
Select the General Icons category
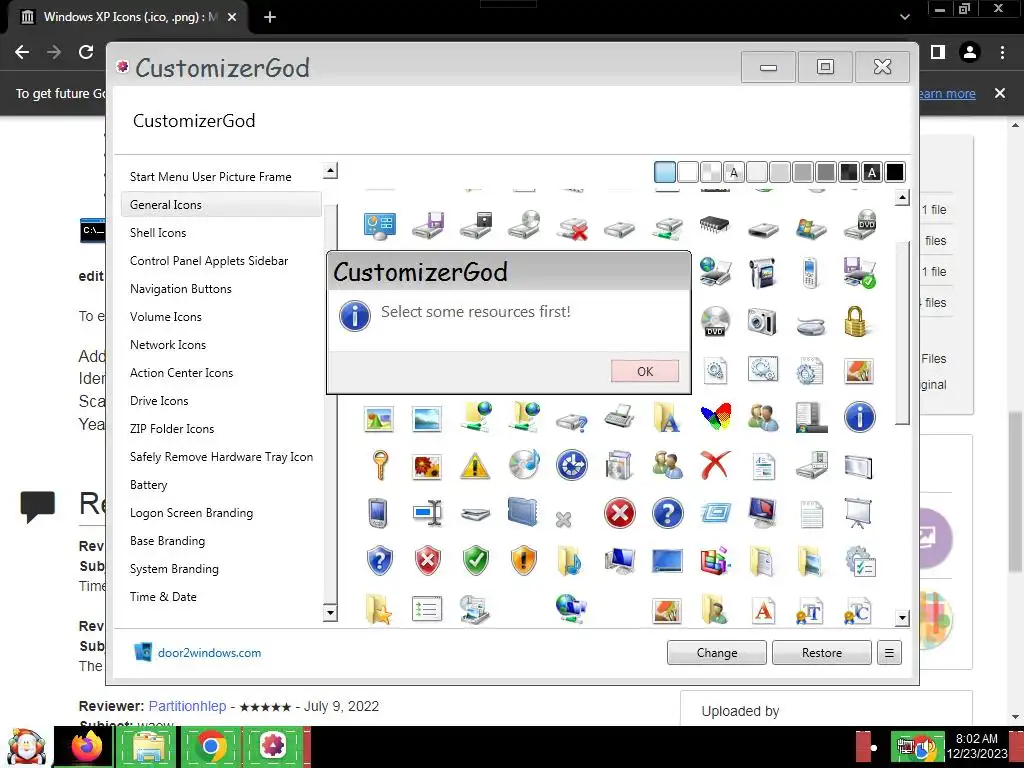(221, 204)
